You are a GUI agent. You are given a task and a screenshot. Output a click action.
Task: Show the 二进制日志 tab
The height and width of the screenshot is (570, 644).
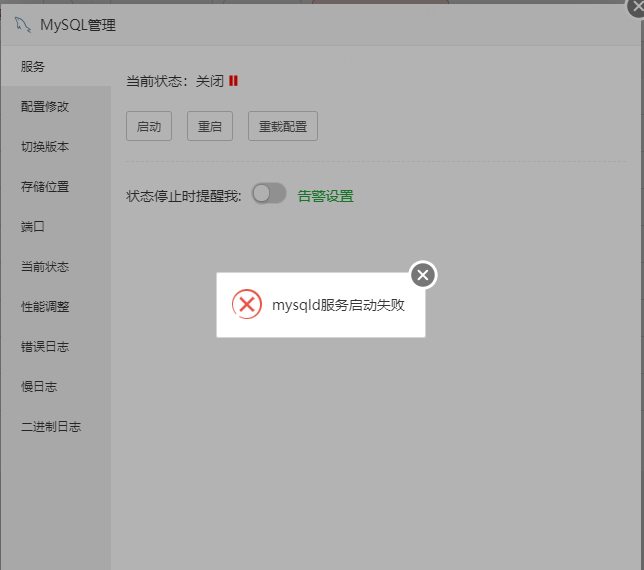tap(56, 427)
